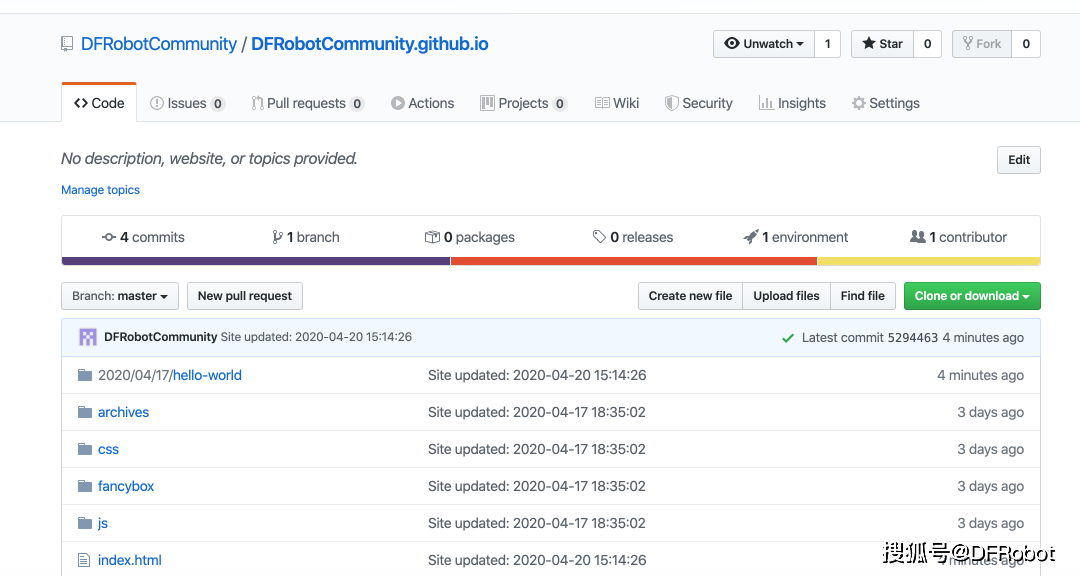
Task: Open the 0 releases link
Action: [633, 237]
